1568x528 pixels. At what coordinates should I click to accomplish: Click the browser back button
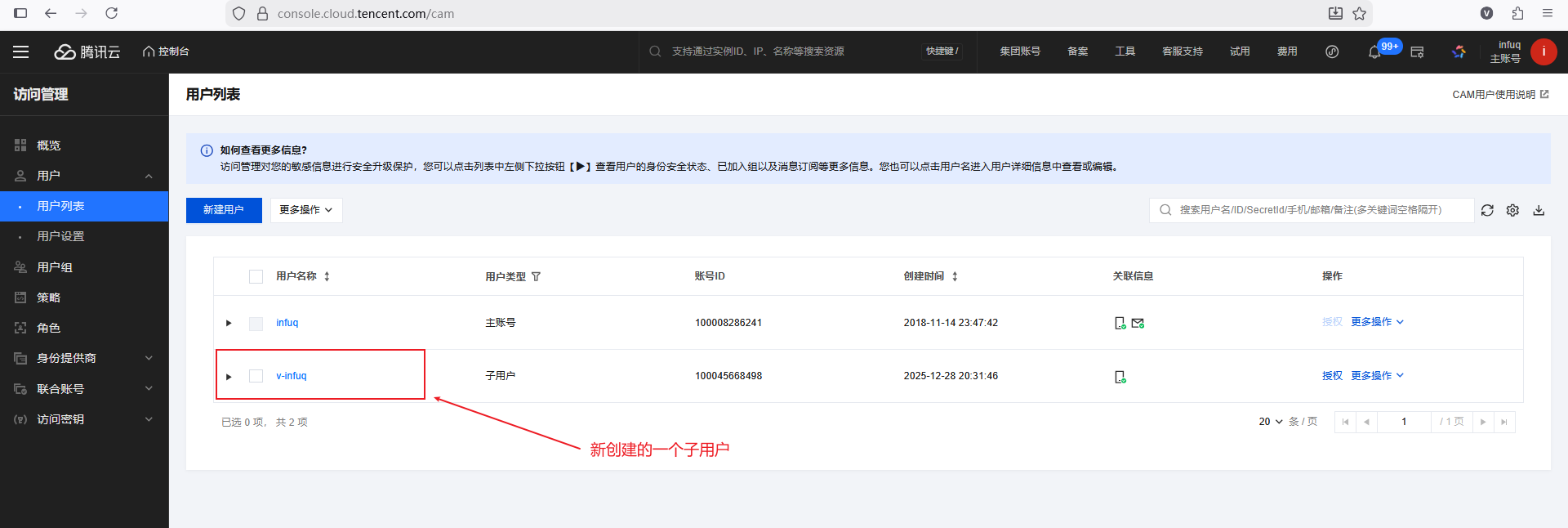click(51, 13)
